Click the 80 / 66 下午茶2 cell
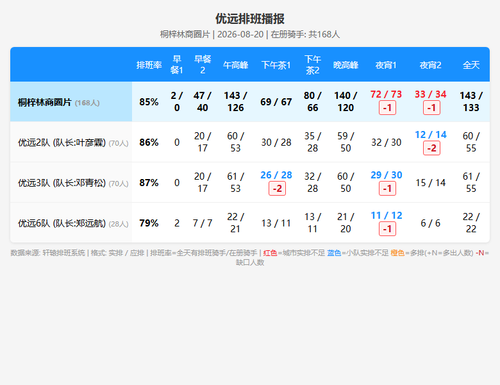This screenshot has height=385, width=500. tap(312, 102)
